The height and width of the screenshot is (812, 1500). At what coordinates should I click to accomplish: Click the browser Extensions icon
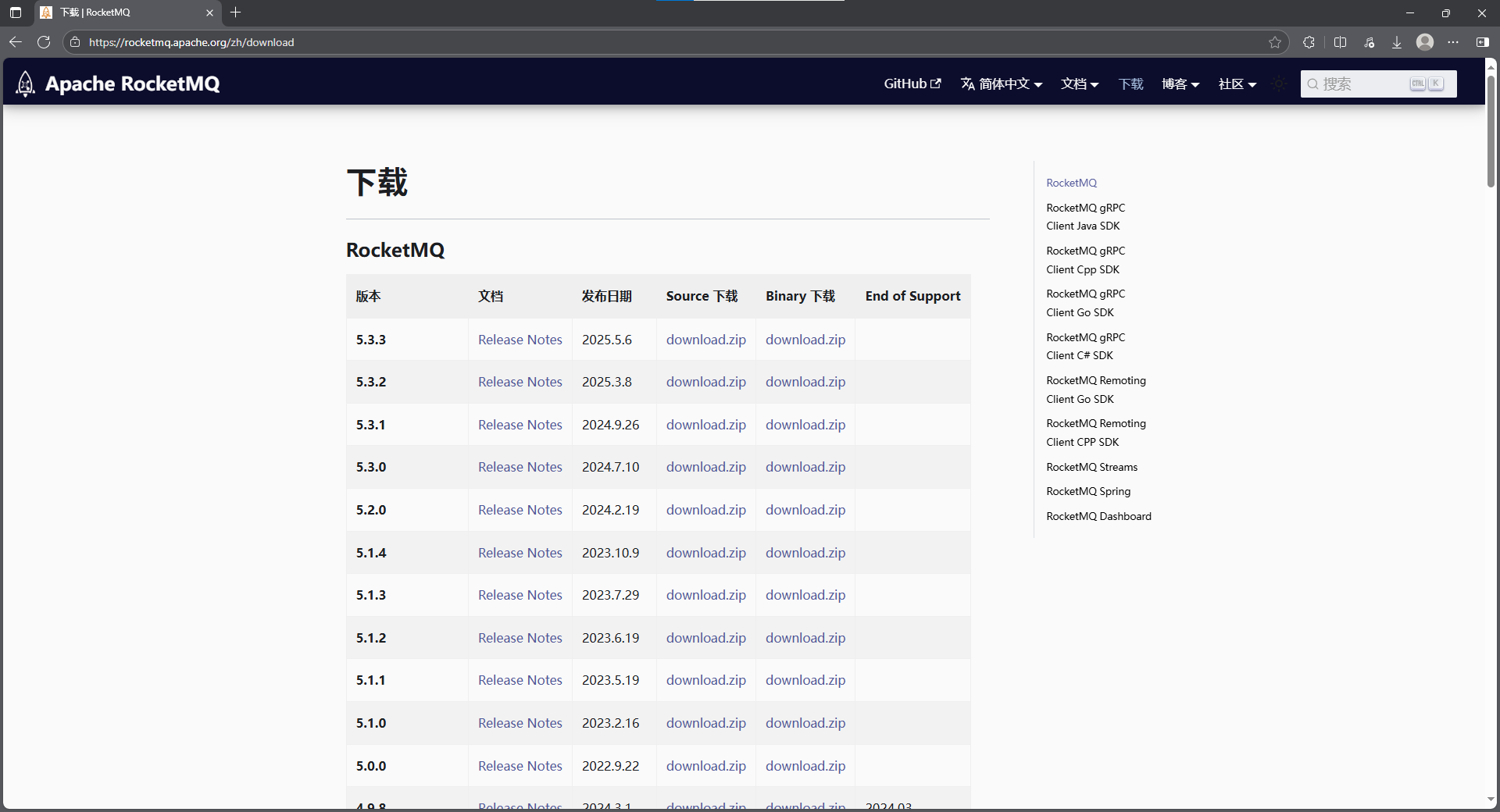coord(1309,42)
